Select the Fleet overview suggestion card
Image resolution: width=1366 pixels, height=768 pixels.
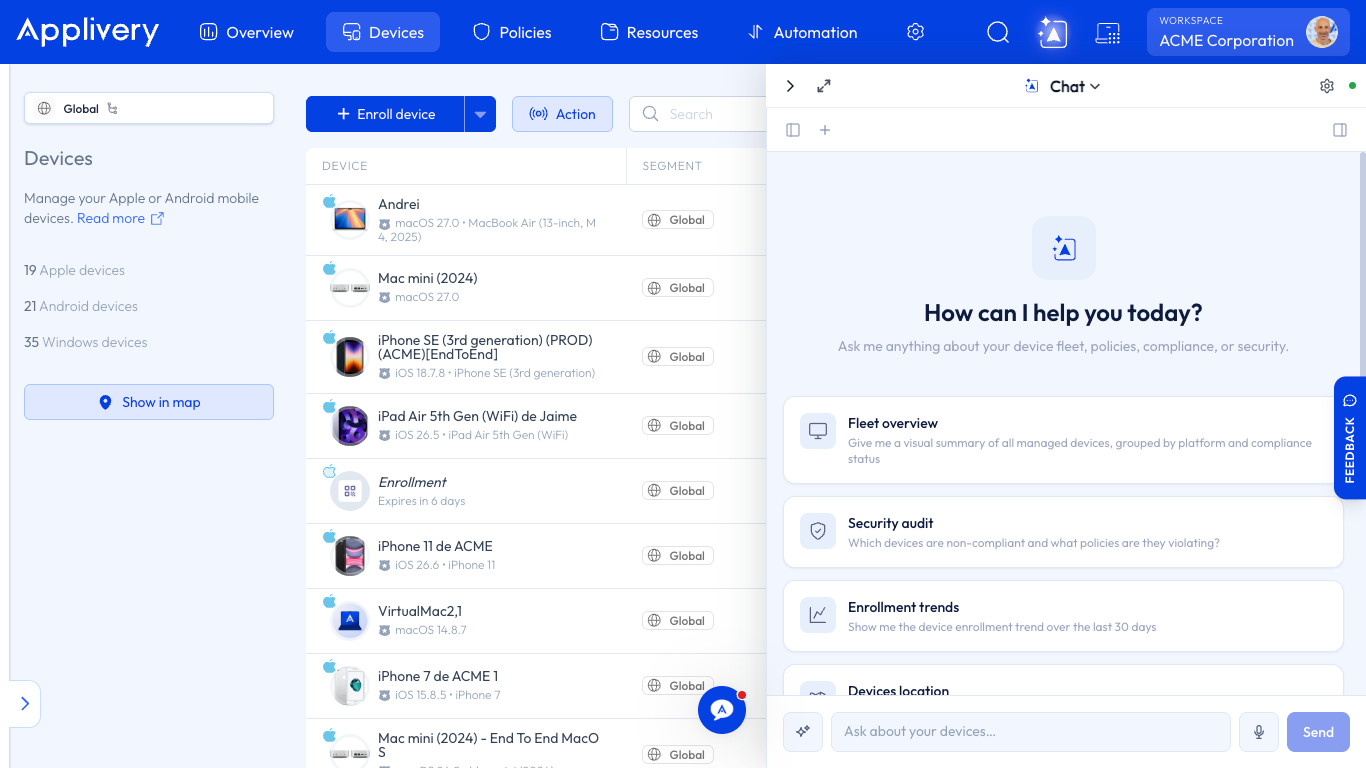(x=1063, y=440)
